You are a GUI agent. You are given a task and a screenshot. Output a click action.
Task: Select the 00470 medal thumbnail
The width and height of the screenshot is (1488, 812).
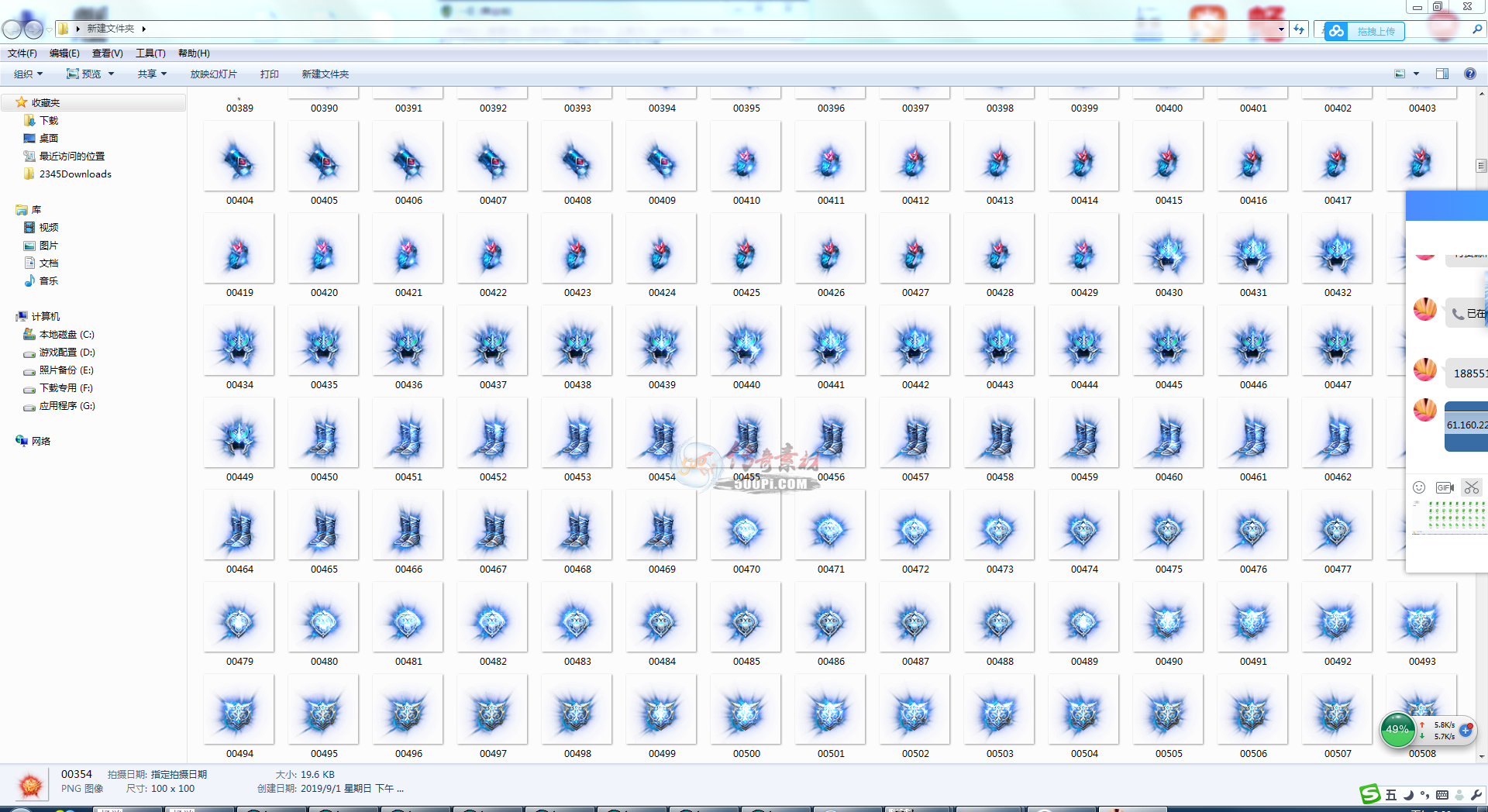pos(746,526)
